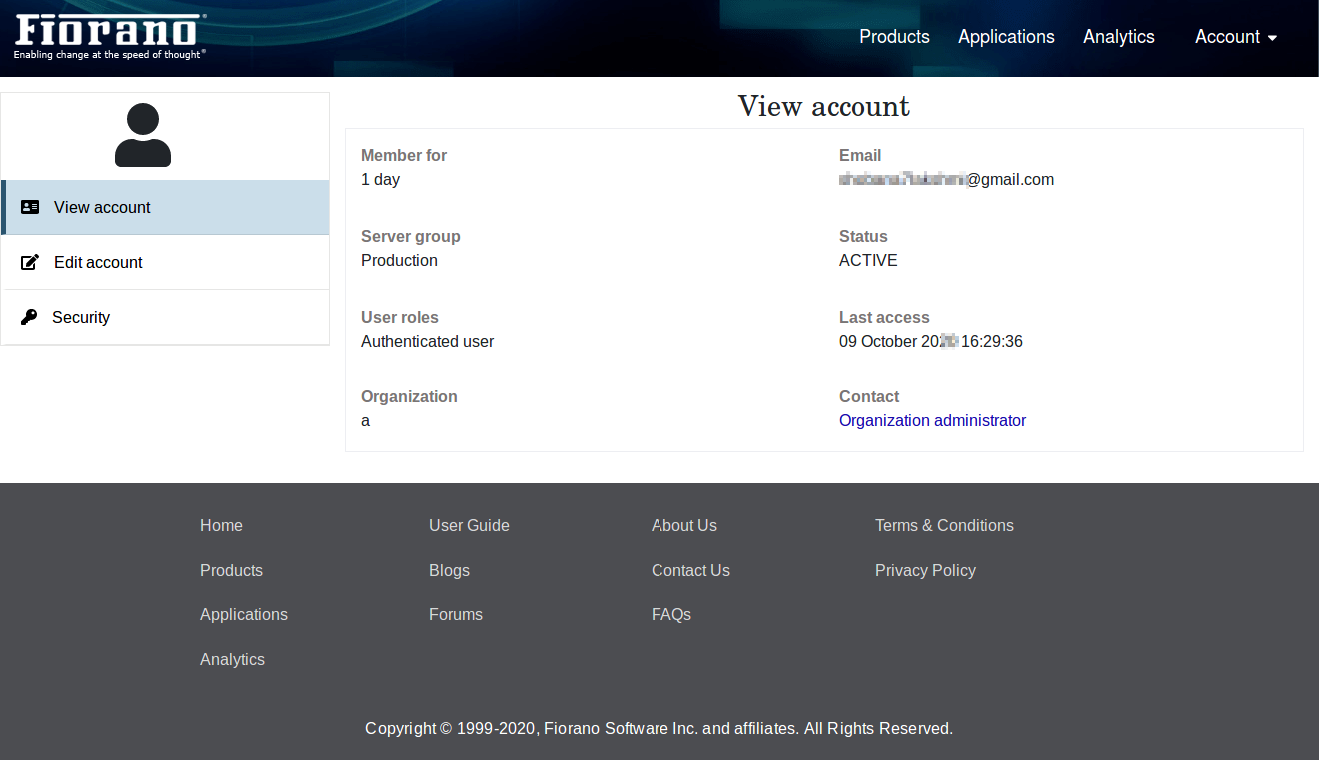
Task: Click the Fiorano Software copyright notice
Action: pos(659,729)
